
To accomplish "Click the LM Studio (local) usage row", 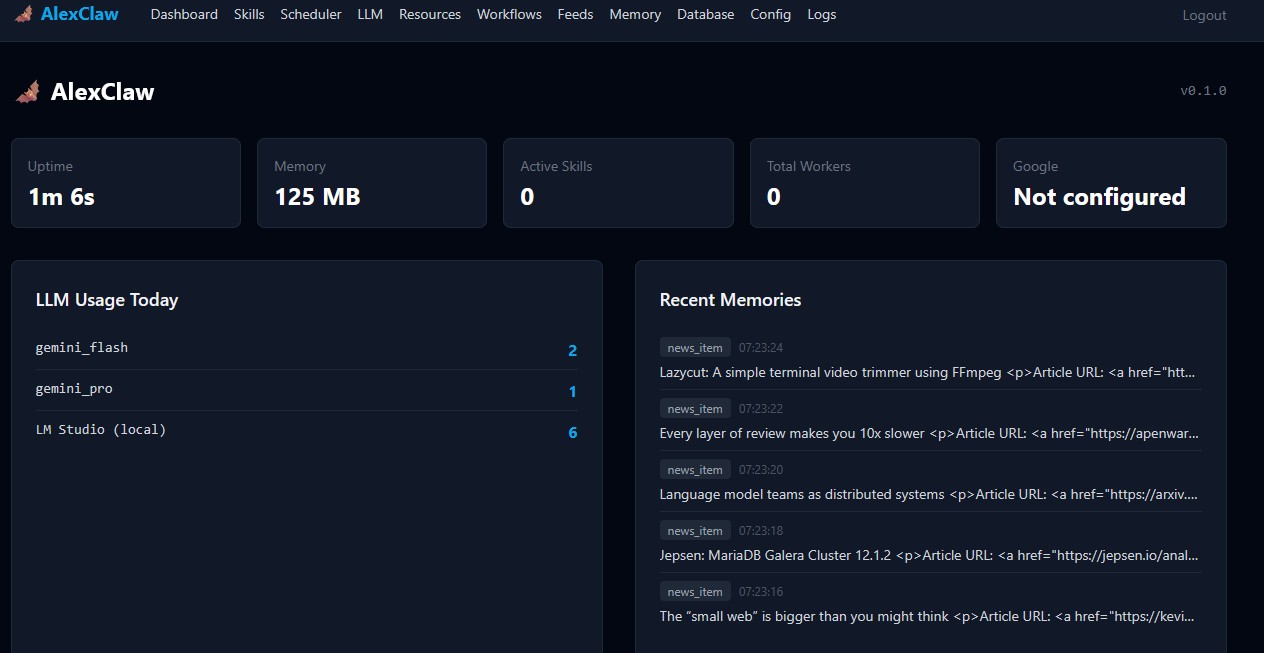I will coord(306,431).
